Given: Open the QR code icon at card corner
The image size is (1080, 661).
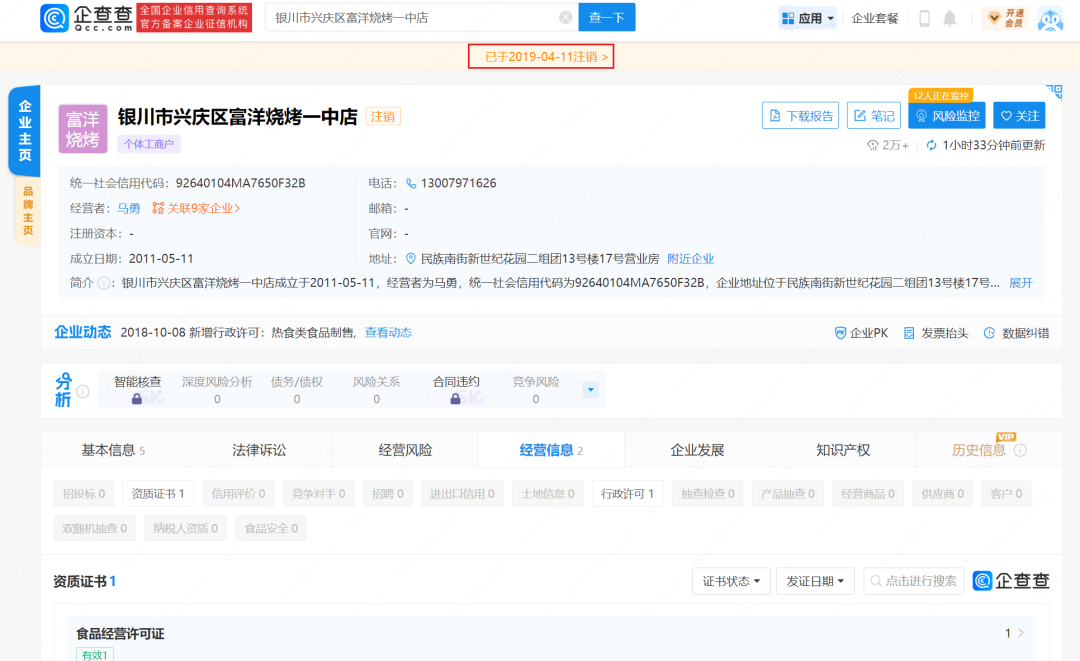Looking at the screenshot, I should pyautogui.click(x=1054, y=92).
